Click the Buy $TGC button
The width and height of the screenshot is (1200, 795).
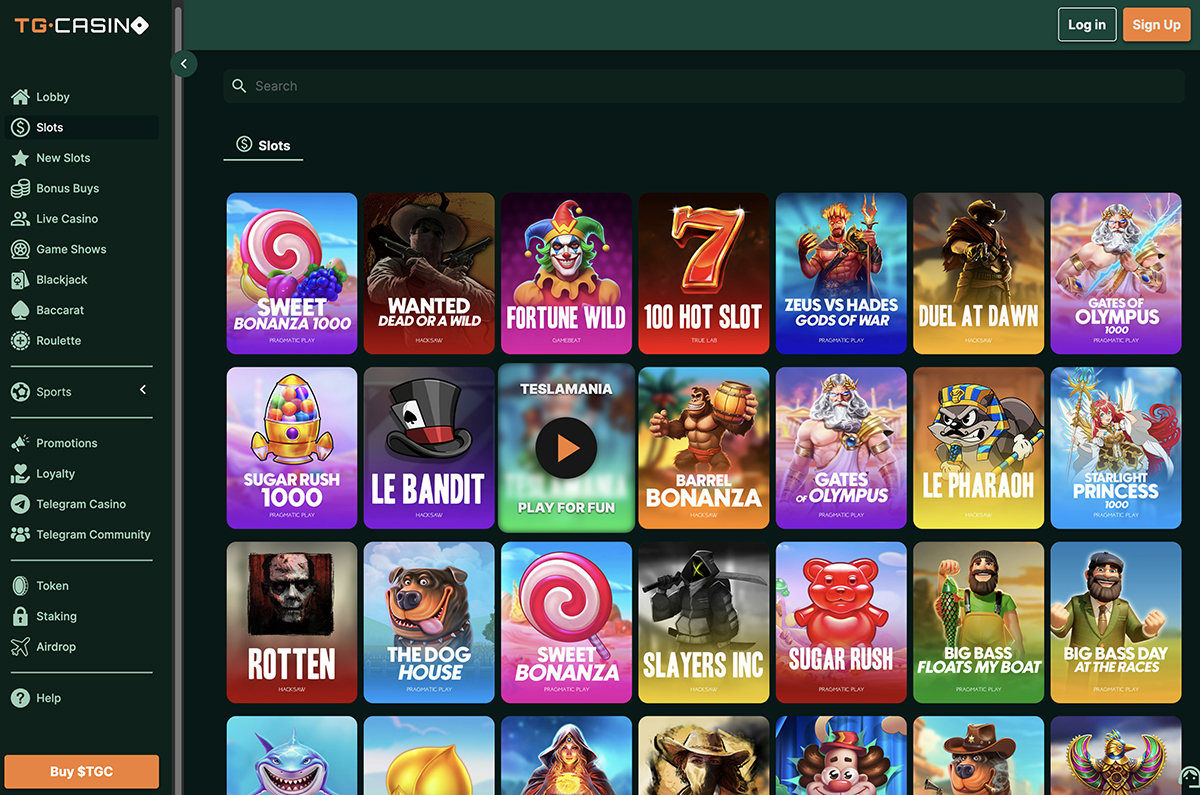tap(81, 772)
